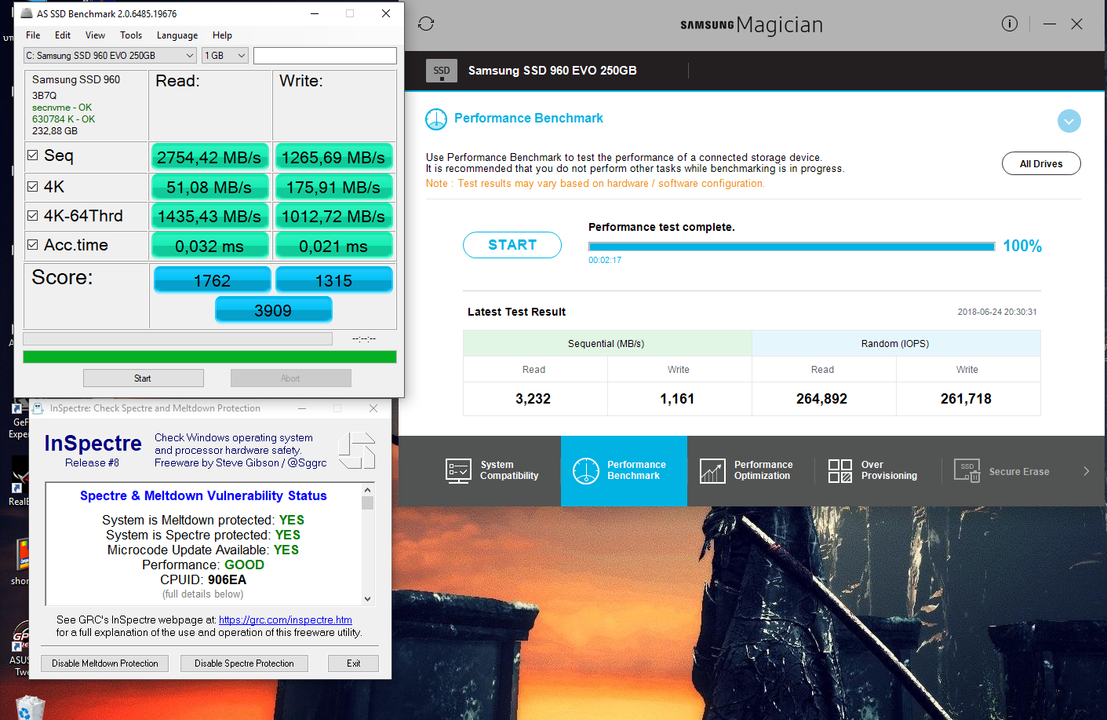The height and width of the screenshot is (720, 1107).
Task: Click the Exit button in InSpectre
Action: click(354, 664)
